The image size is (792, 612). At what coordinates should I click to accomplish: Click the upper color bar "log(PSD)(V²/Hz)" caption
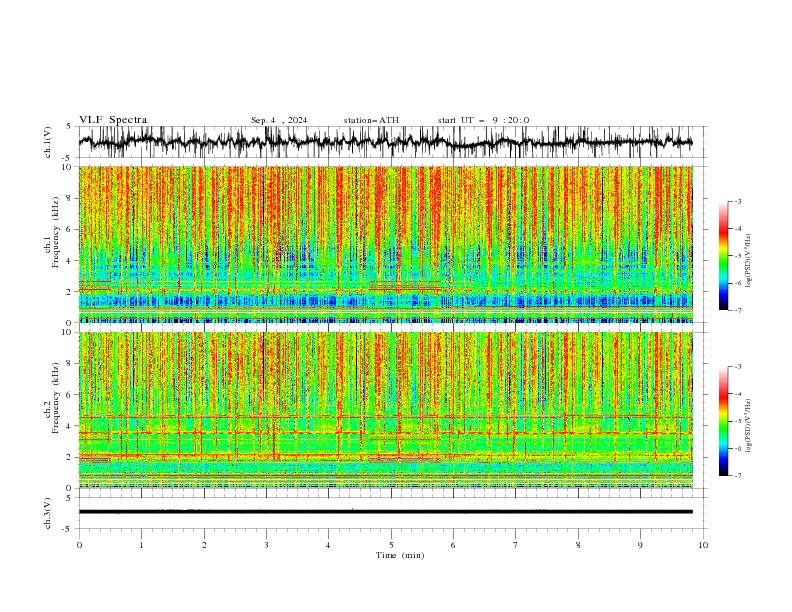749,261
